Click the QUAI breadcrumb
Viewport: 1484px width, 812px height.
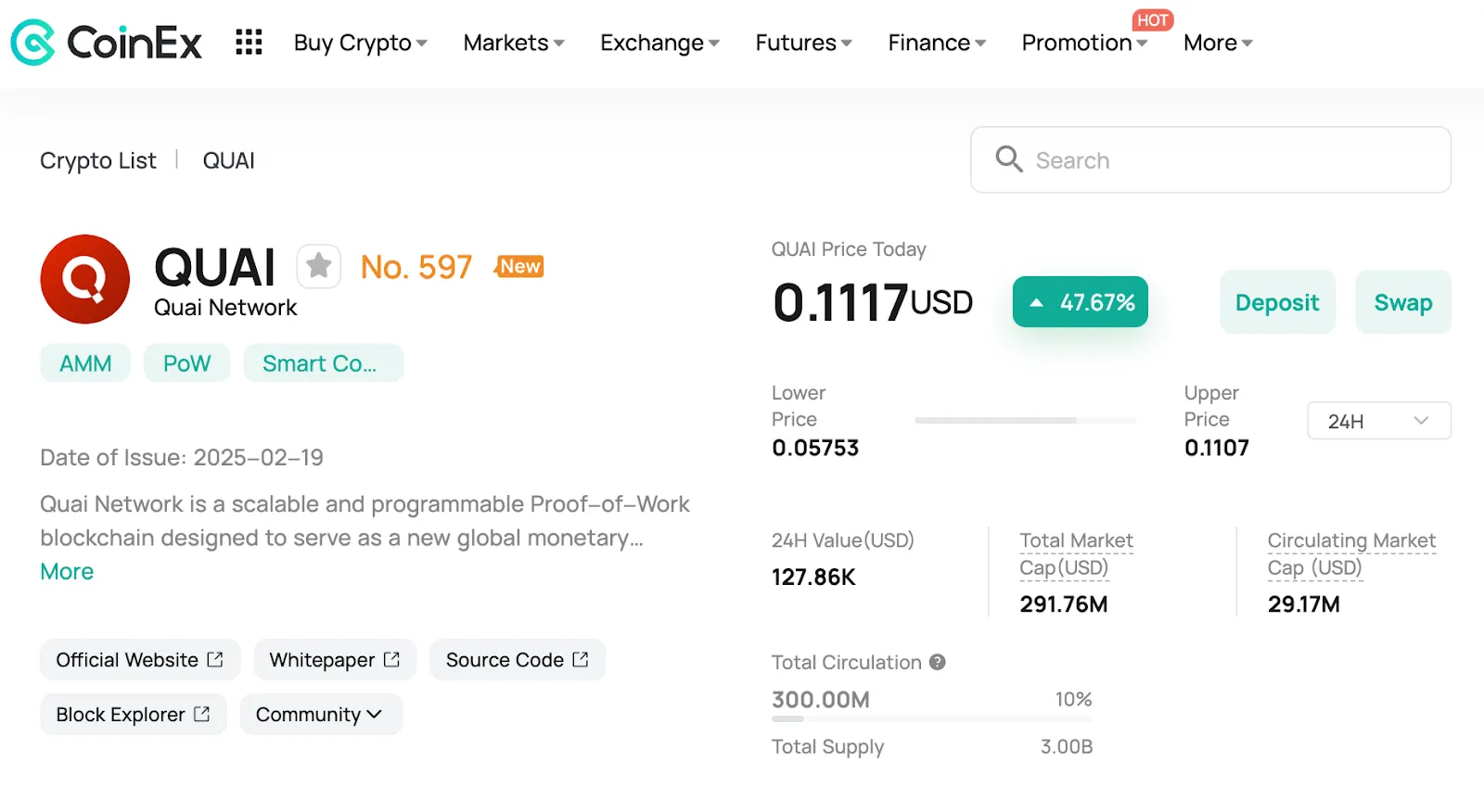click(228, 160)
